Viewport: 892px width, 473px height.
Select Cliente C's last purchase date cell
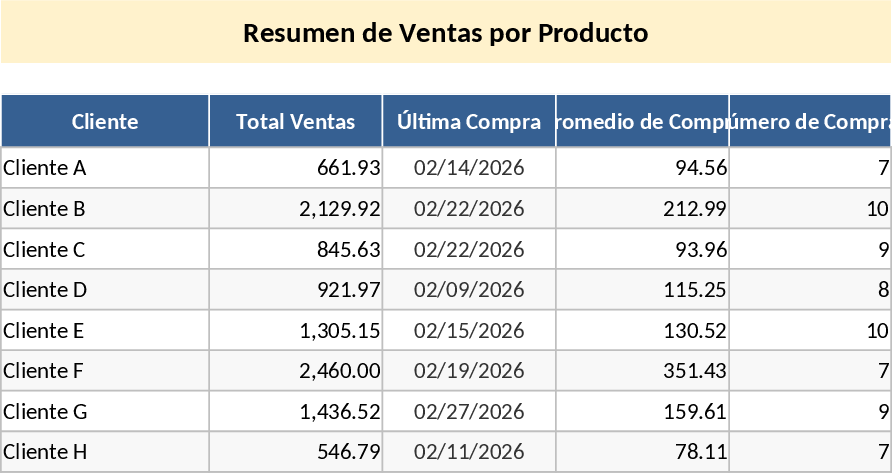(x=469, y=249)
